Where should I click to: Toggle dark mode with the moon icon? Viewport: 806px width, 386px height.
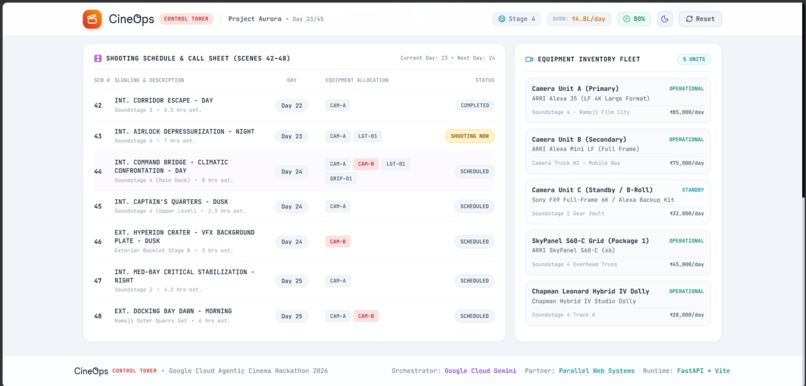pos(665,19)
